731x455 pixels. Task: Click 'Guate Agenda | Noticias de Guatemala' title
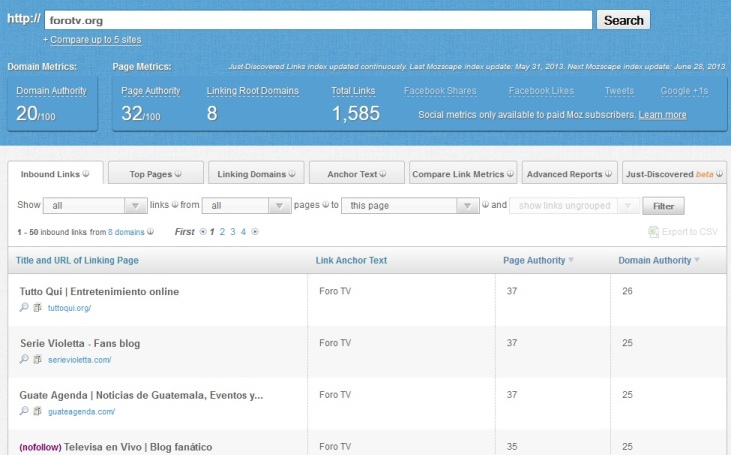click(141, 395)
